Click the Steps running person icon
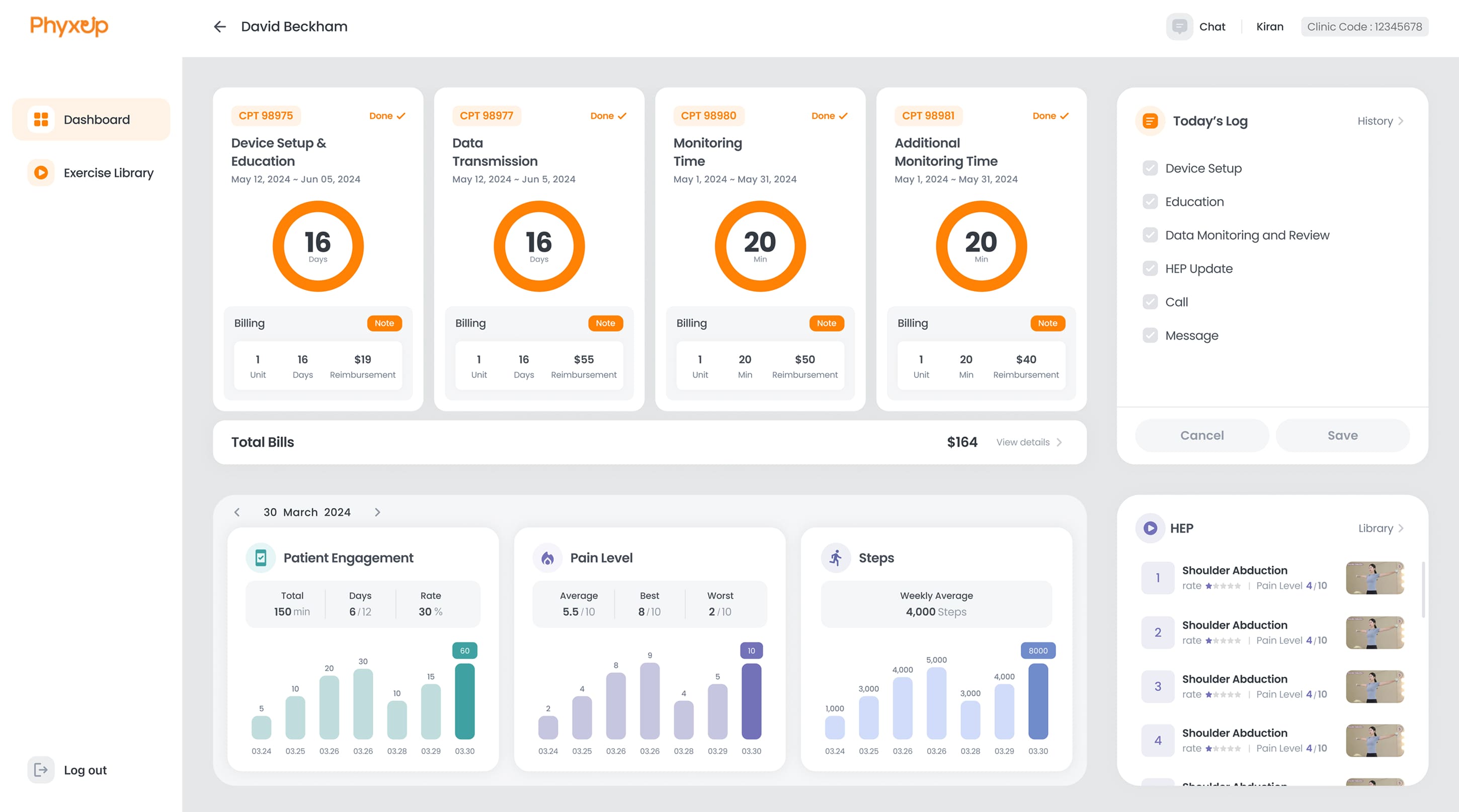The image size is (1459, 812). pyautogui.click(x=836, y=558)
